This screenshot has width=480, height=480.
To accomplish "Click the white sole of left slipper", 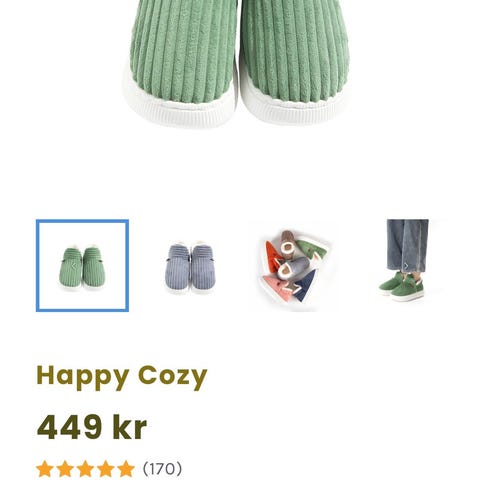I will point(178,107).
